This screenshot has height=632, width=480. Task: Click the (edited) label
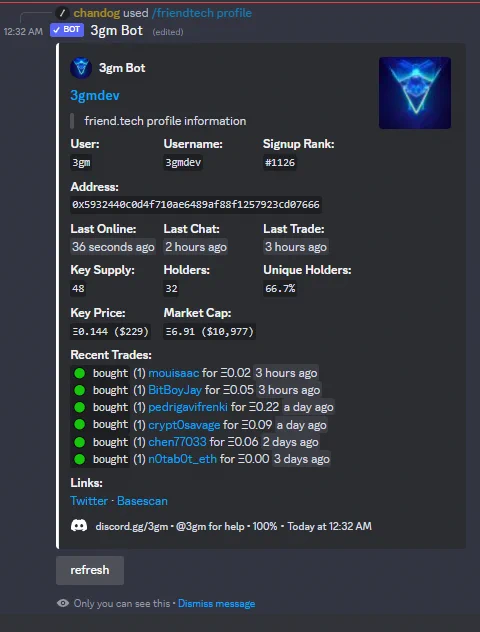click(x=168, y=32)
